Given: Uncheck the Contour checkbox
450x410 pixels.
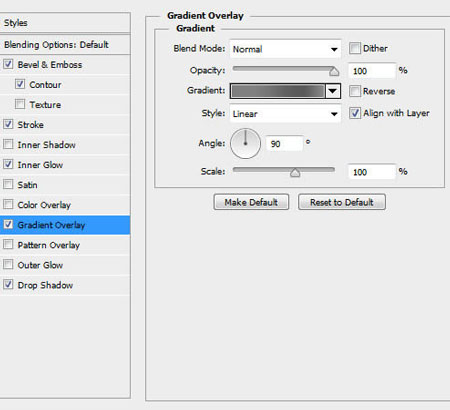Looking at the screenshot, I should click(x=20, y=84).
